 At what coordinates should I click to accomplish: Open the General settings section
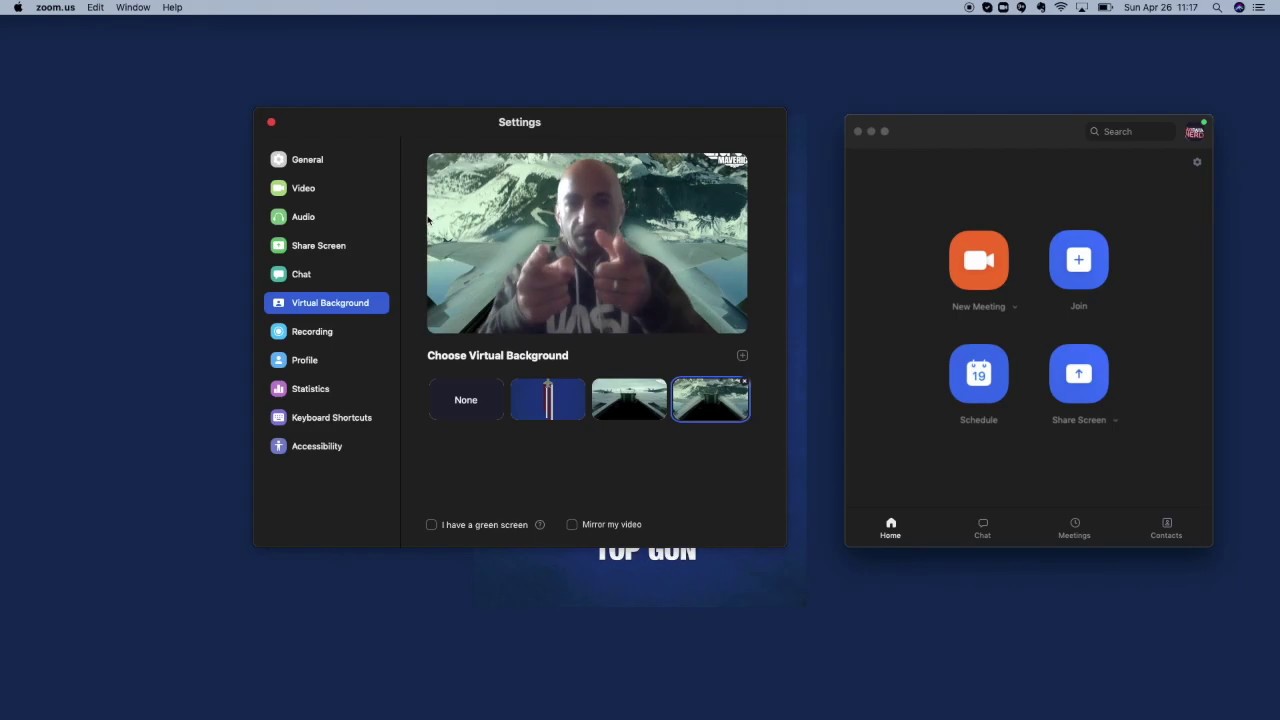pos(326,159)
